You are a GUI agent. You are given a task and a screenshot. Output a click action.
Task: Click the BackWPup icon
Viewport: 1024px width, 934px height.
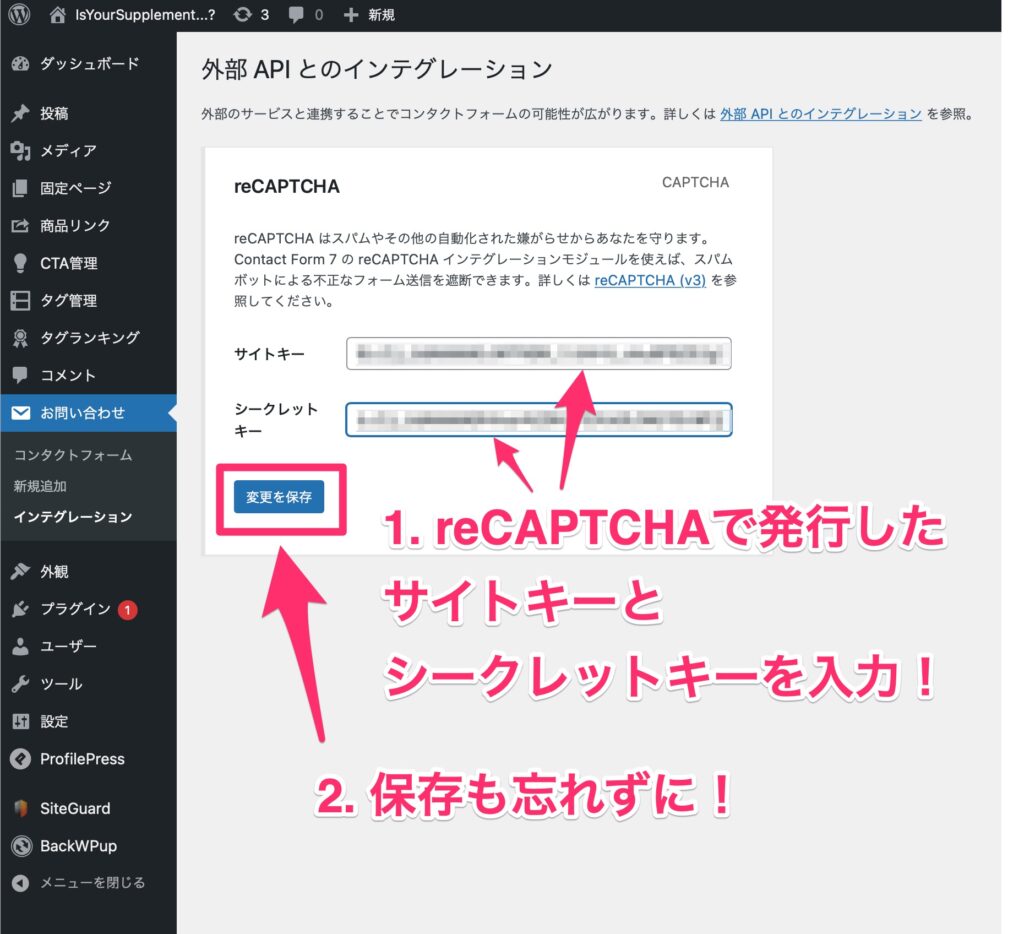22,846
